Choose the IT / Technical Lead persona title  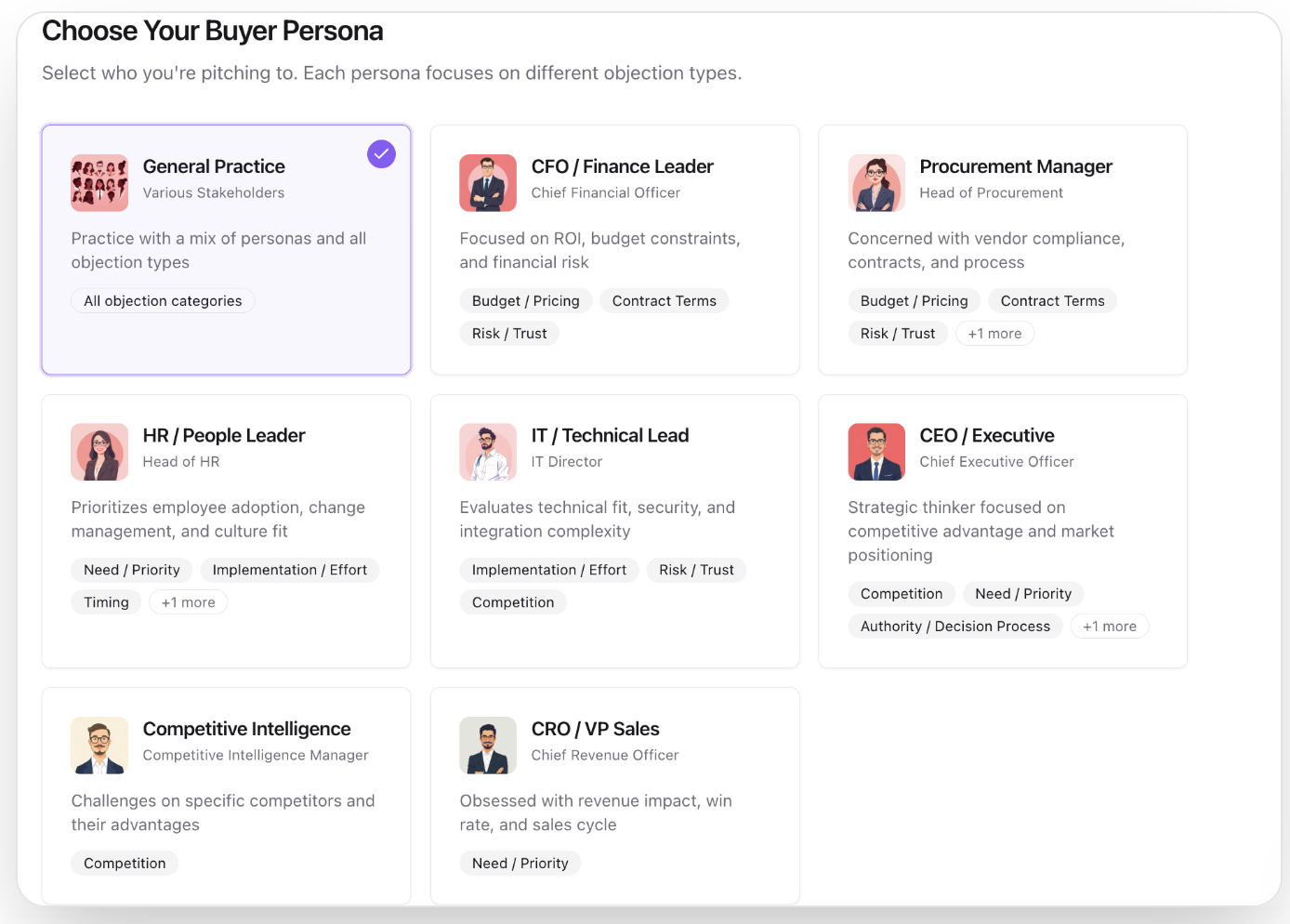pos(610,435)
